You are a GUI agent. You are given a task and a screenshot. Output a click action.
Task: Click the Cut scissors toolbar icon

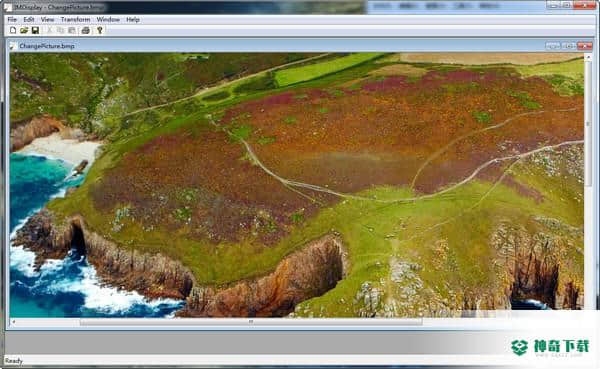pos(49,30)
